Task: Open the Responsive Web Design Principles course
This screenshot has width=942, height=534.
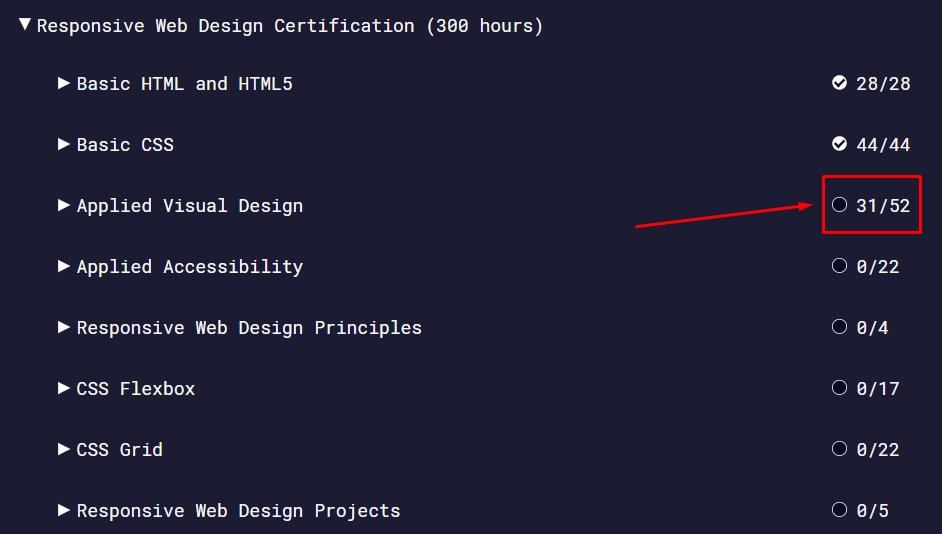Action: point(249,328)
